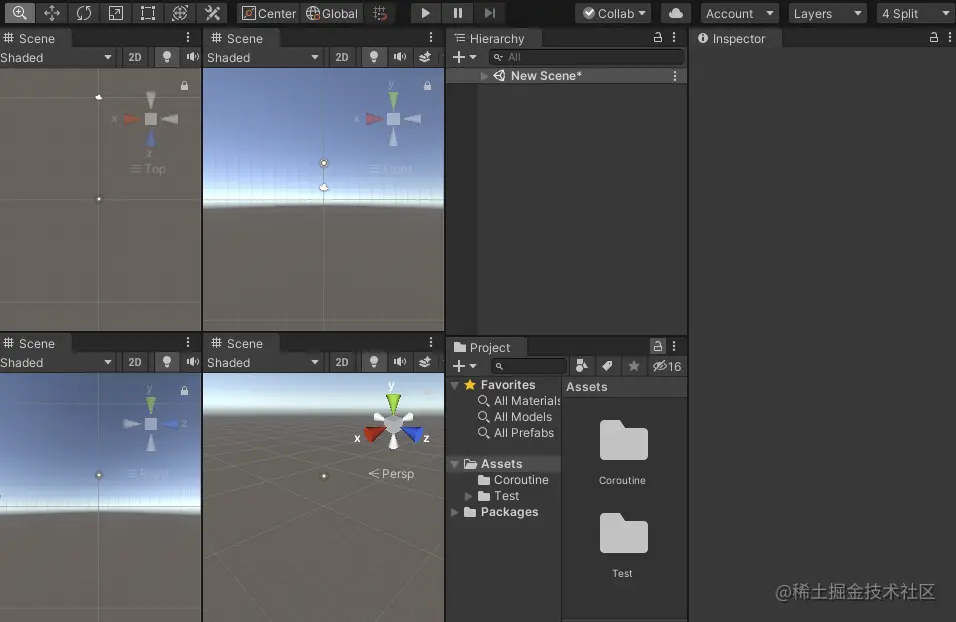Open top-right Scene view options menu (three dots)
The width and height of the screenshot is (956, 622).
click(x=430, y=37)
